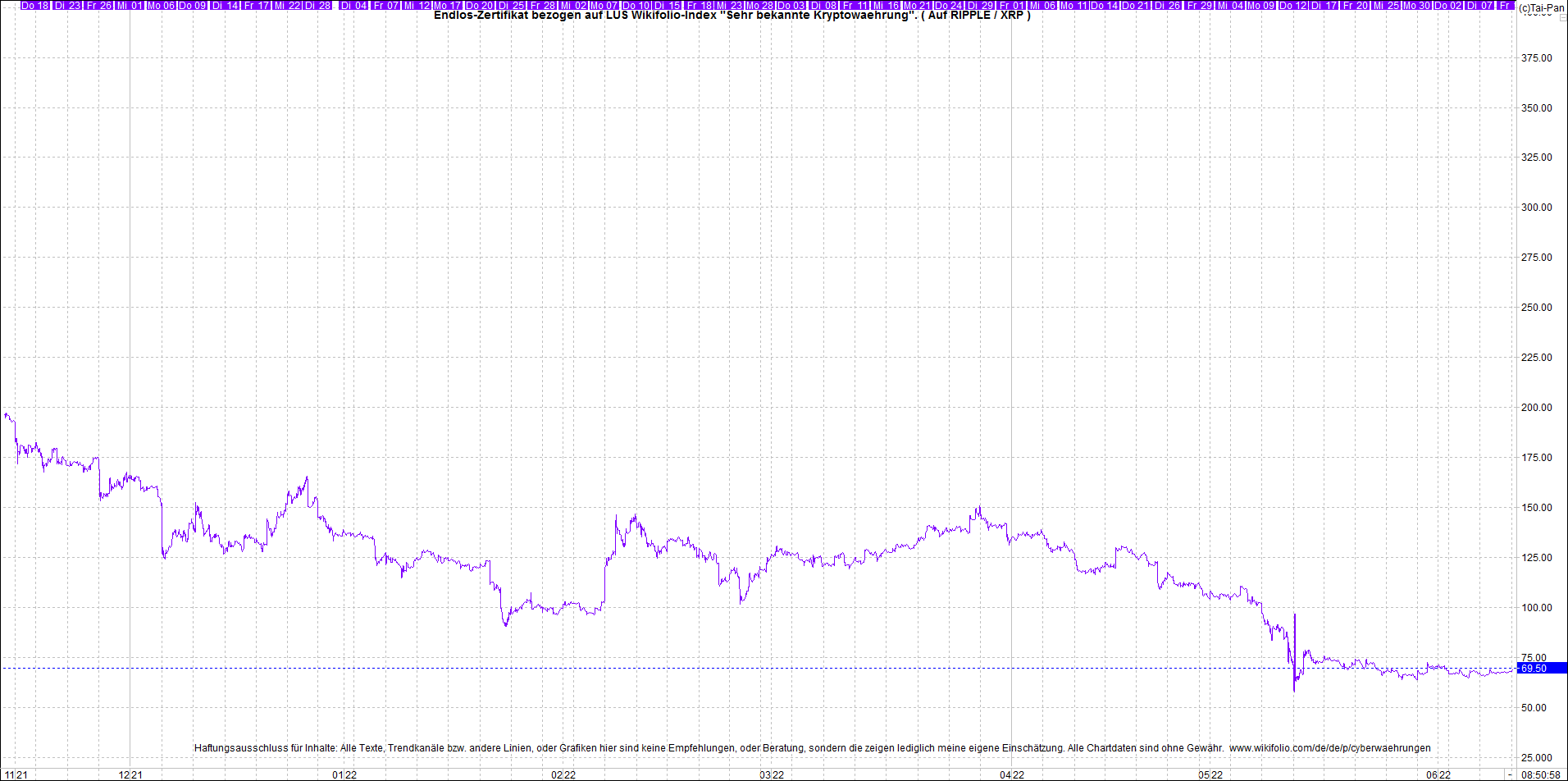
Task: Select the Mi 16 date marker
Action: click(x=887, y=5)
